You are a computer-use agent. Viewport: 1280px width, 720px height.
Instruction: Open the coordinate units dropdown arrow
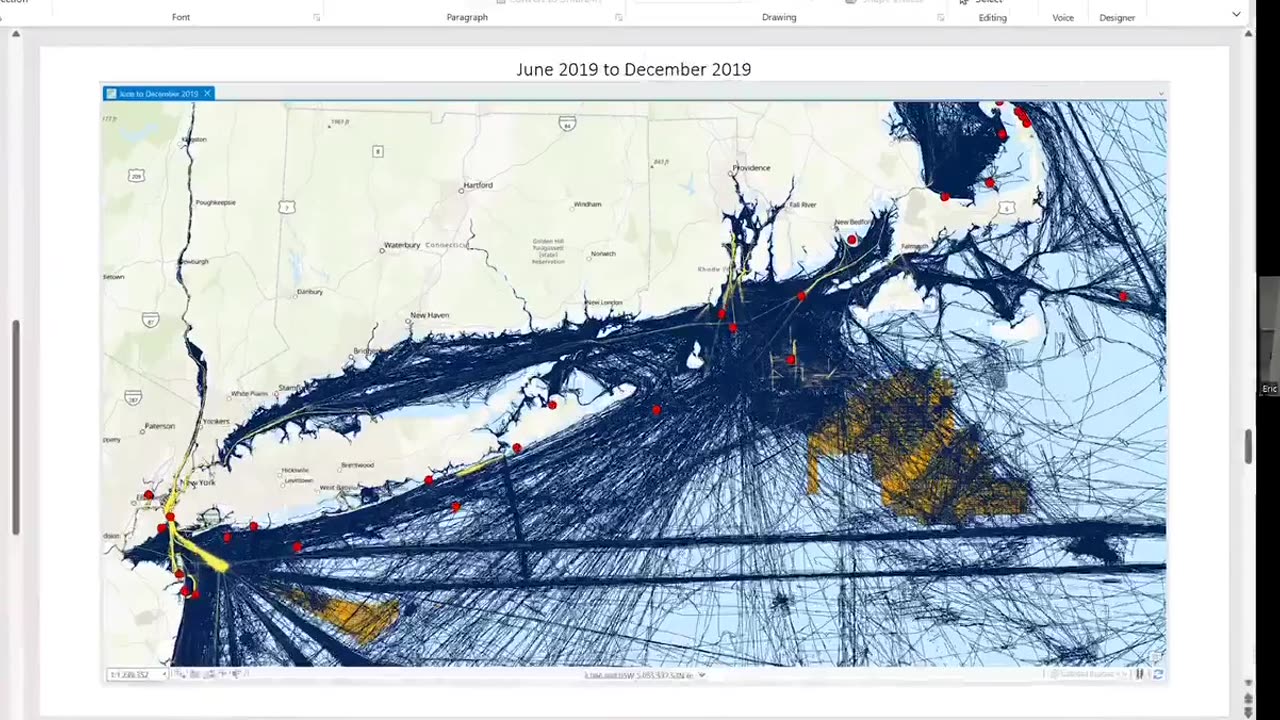[701, 675]
